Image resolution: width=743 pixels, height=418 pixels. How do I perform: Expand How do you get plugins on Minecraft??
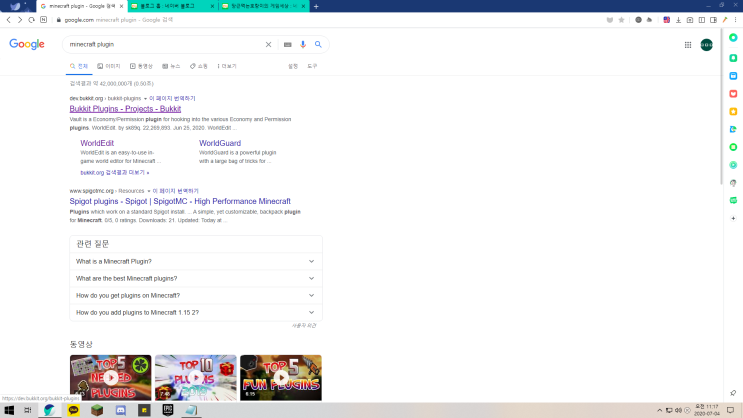(196, 296)
